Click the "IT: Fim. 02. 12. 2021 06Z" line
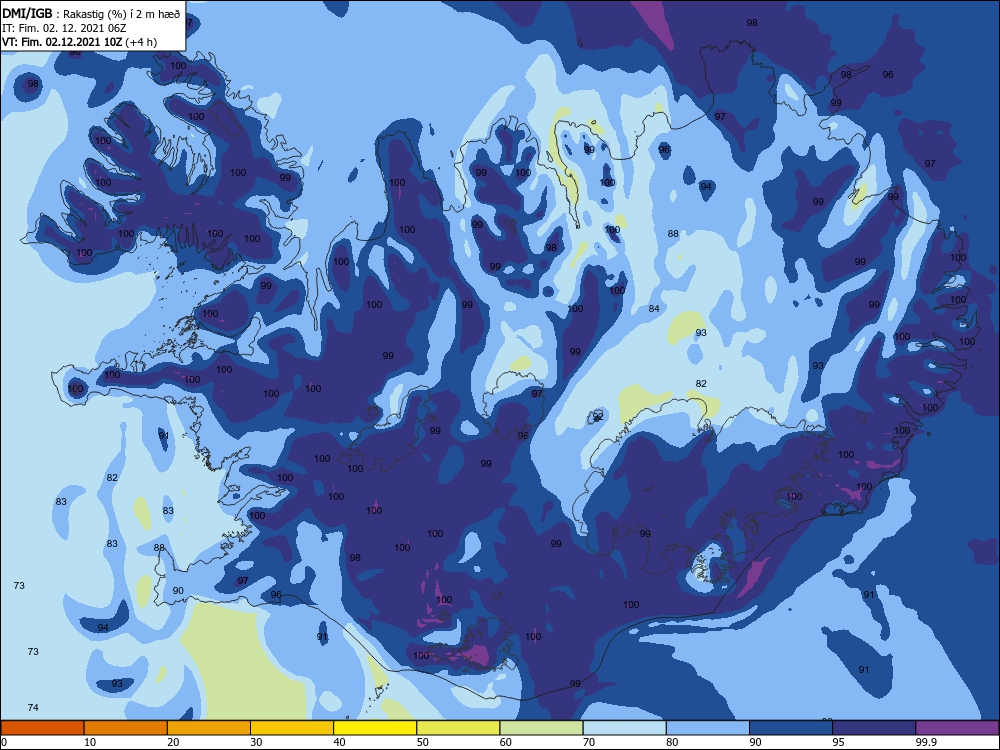The image size is (1000, 750). [x=64, y=29]
